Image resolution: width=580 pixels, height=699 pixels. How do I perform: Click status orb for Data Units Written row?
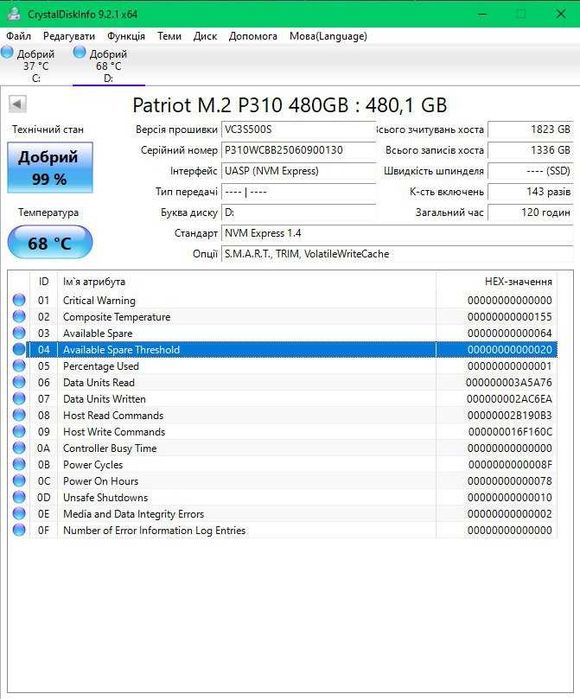(19, 399)
